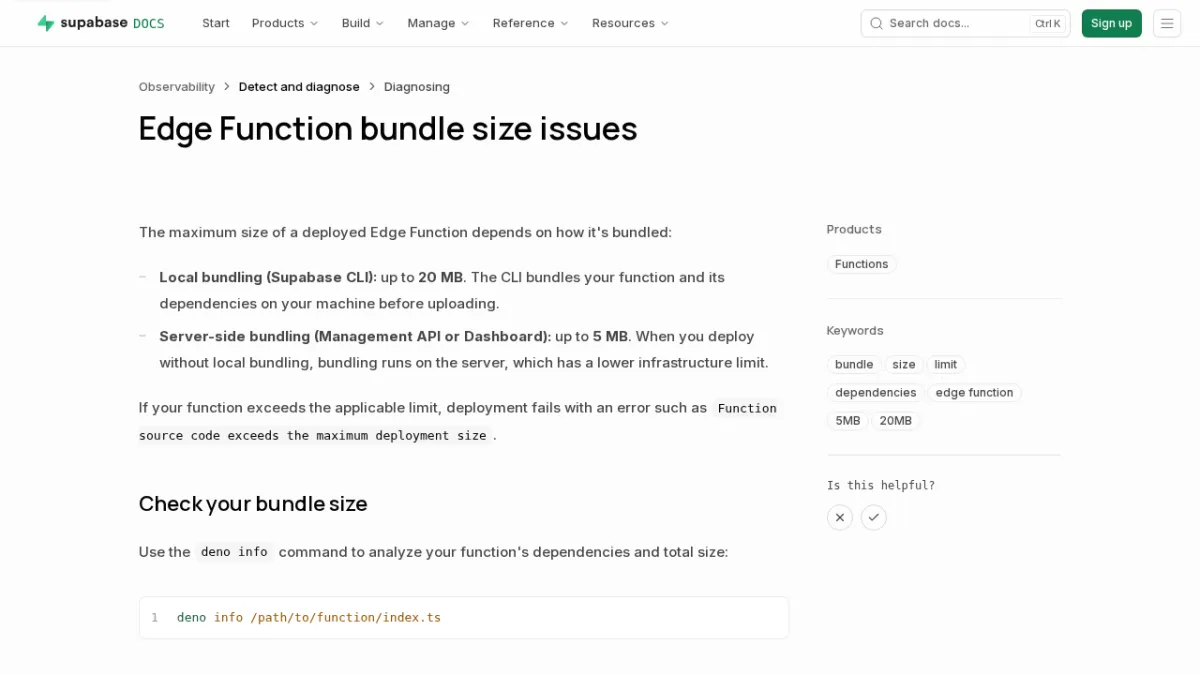Click the Diagnosing breadcrumb

point(417,87)
